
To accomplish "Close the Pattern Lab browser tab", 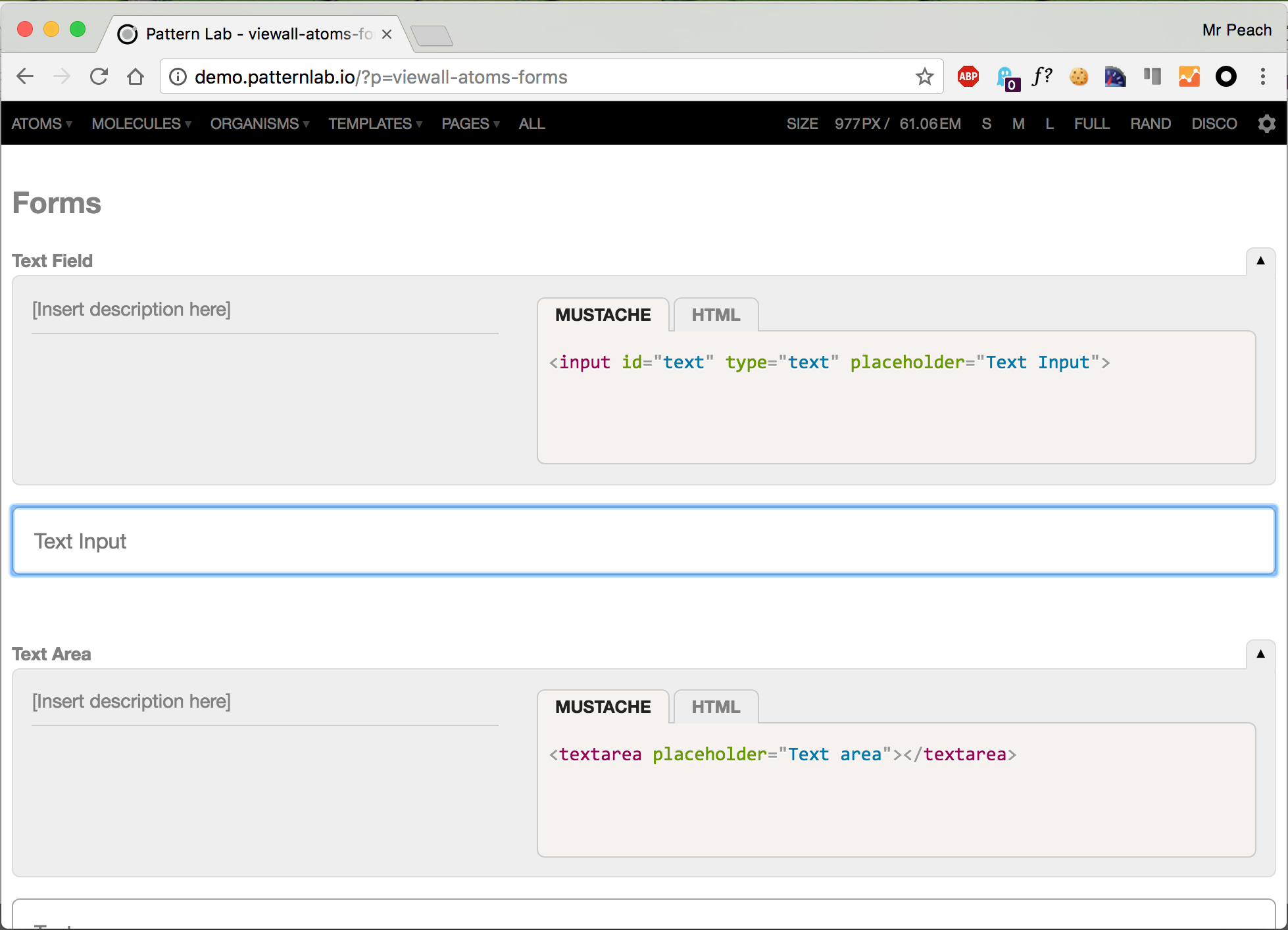I will pos(387,34).
